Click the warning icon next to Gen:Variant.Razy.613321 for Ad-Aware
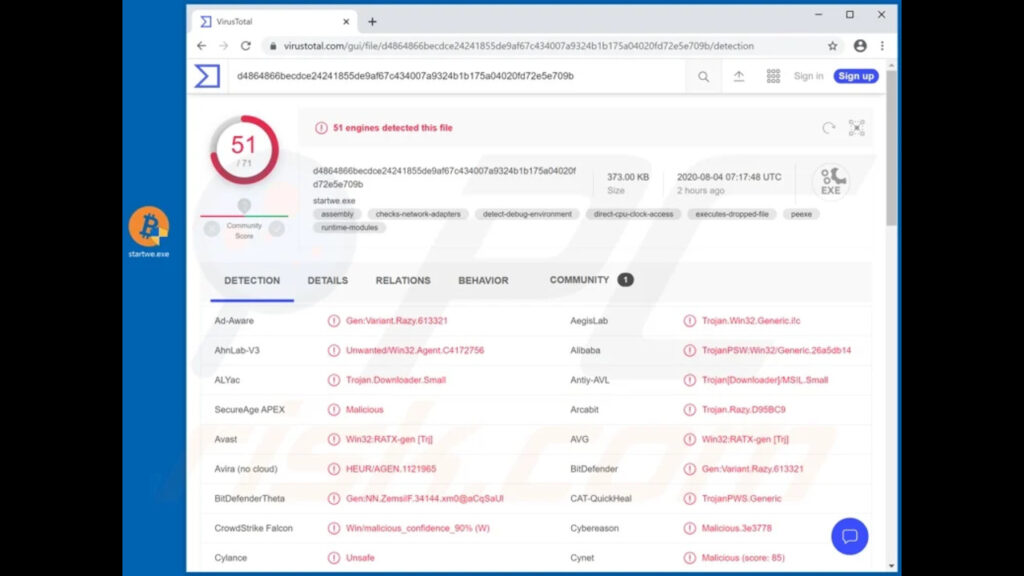This screenshot has width=1024, height=576. [334, 321]
